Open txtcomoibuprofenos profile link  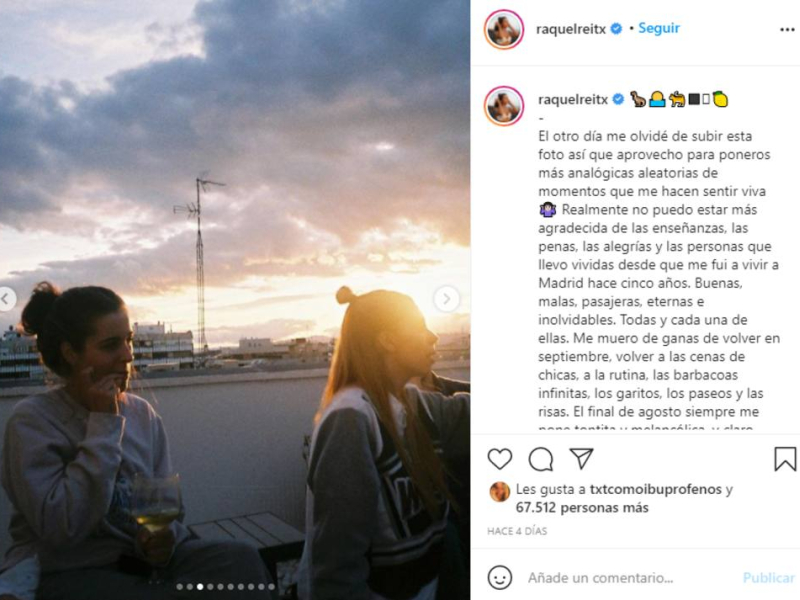coord(656,489)
